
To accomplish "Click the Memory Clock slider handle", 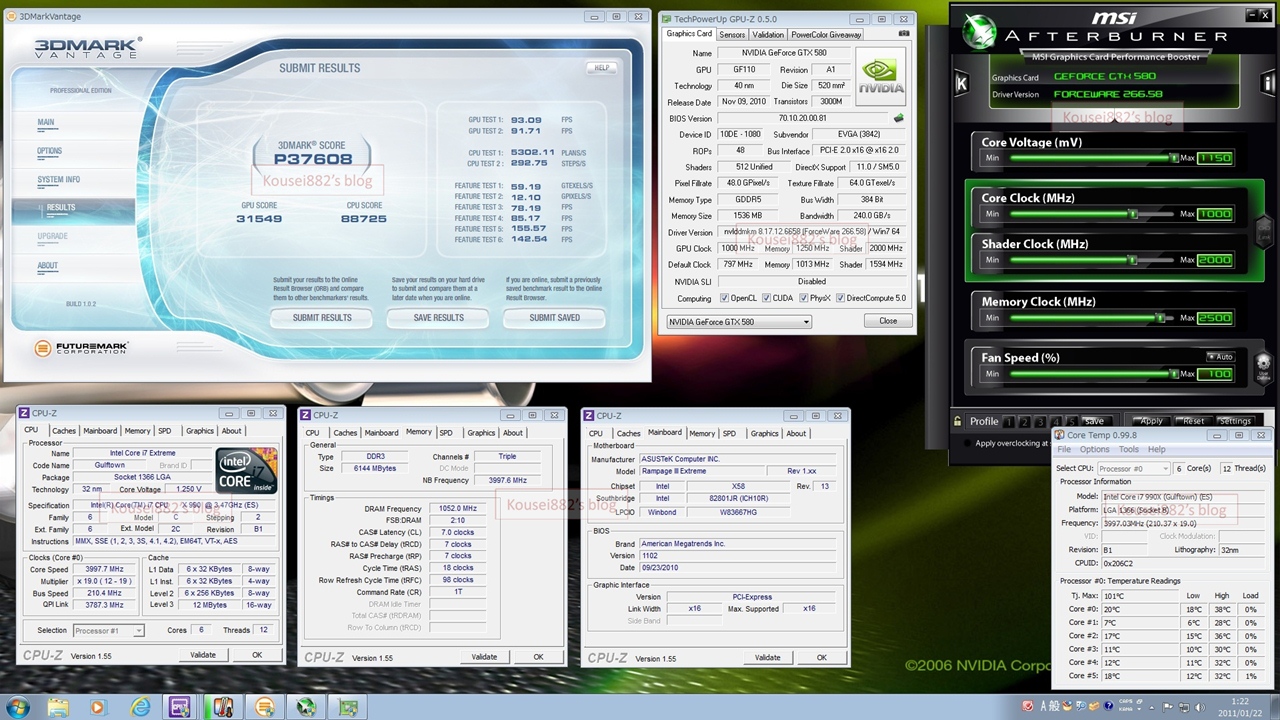I will (1160, 318).
